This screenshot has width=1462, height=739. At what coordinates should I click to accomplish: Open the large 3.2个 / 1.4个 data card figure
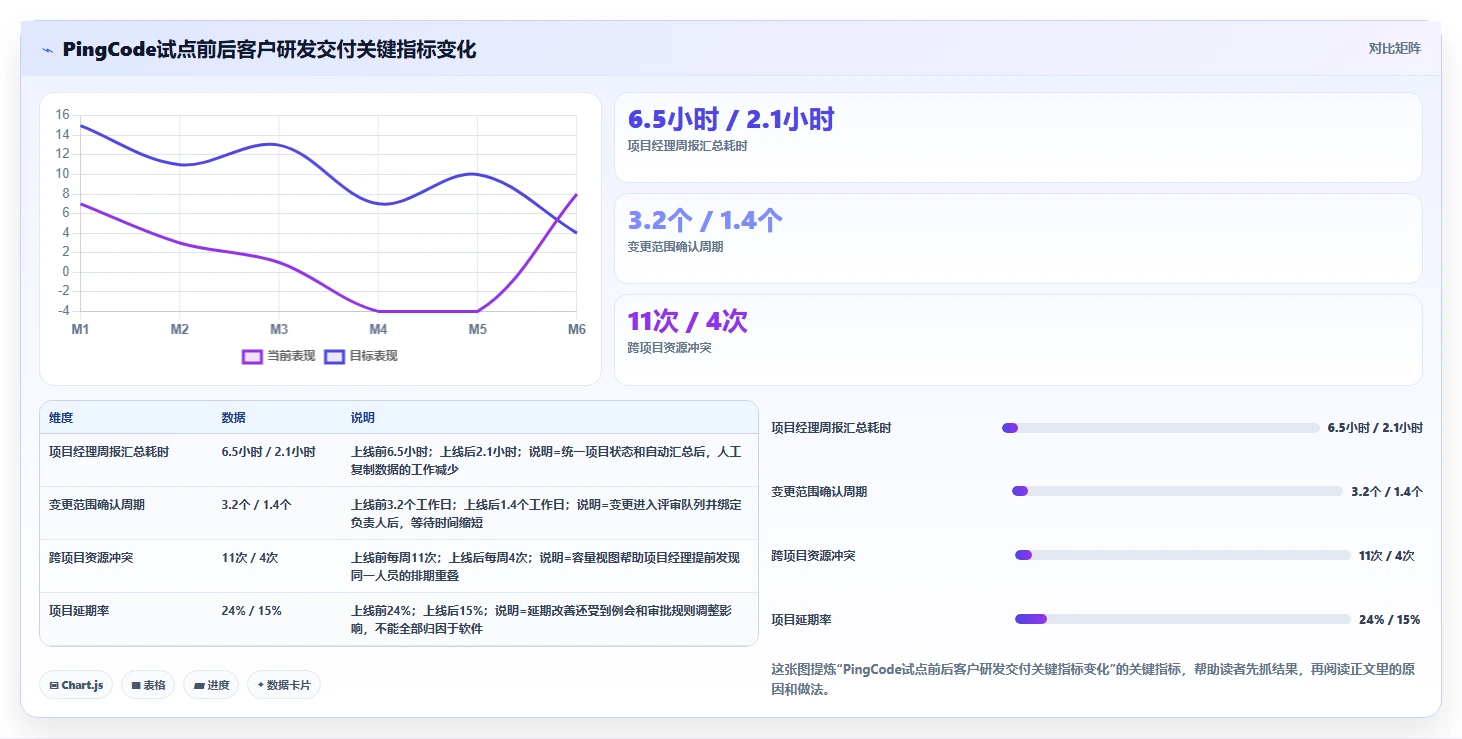[x=705, y=221]
